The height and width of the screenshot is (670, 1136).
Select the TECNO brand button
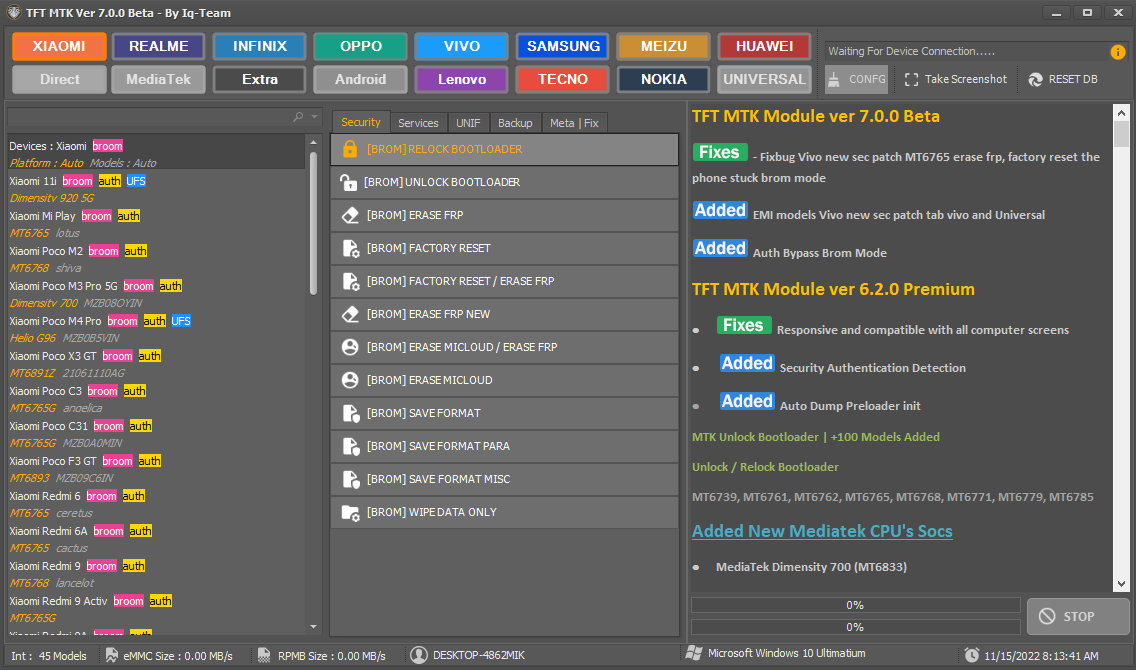pyautogui.click(x=563, y=79)
